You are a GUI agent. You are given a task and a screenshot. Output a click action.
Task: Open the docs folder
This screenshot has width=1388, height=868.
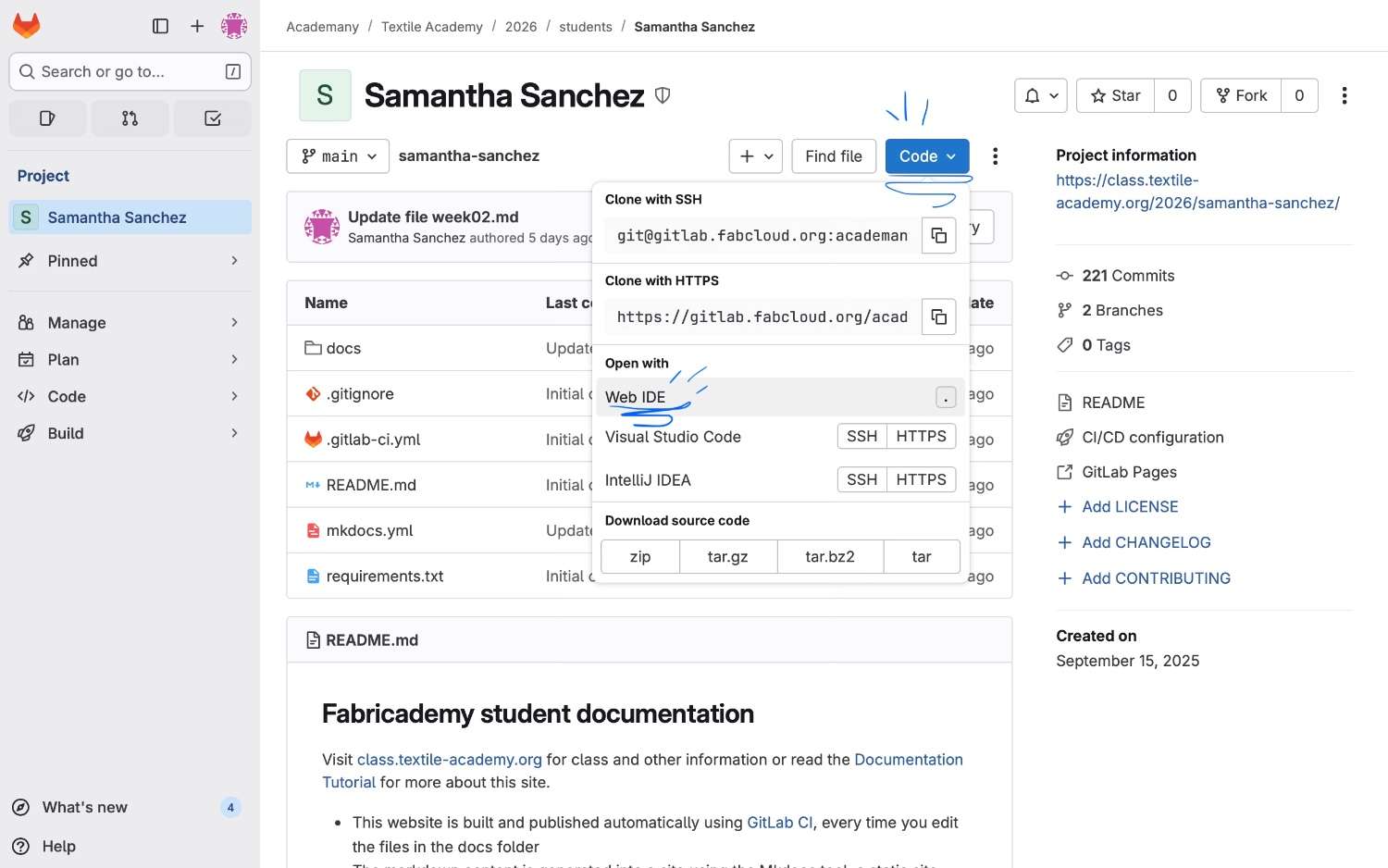tap(343, 349)
